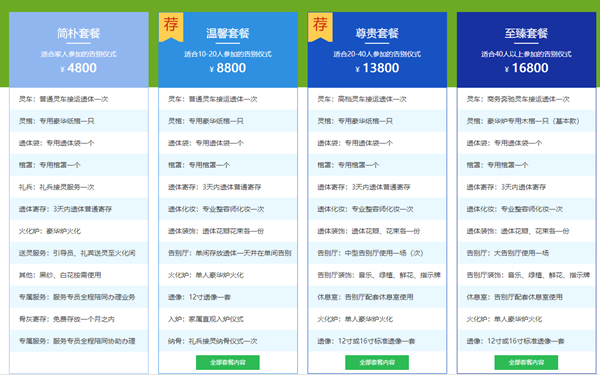The height and width of the screenshot is (375, 600).
Task: Click 至臻套餐 row 火化炉：单人豪华炉火化
Action: (x=527, y=319)
